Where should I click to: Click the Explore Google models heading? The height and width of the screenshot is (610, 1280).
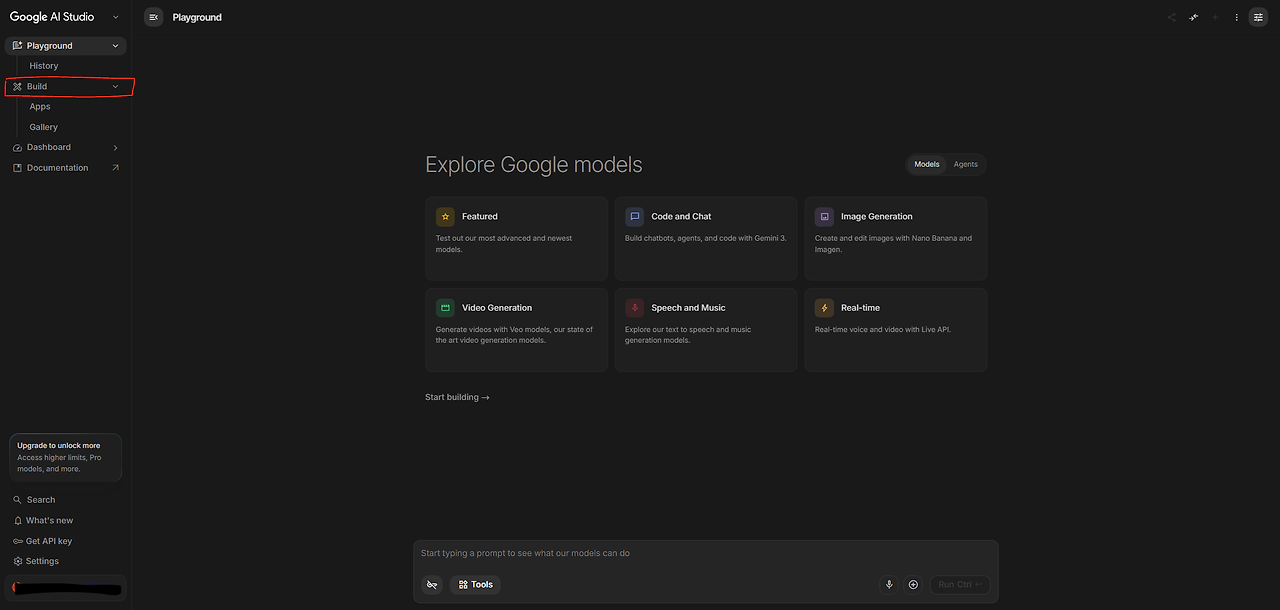(534, 165)
